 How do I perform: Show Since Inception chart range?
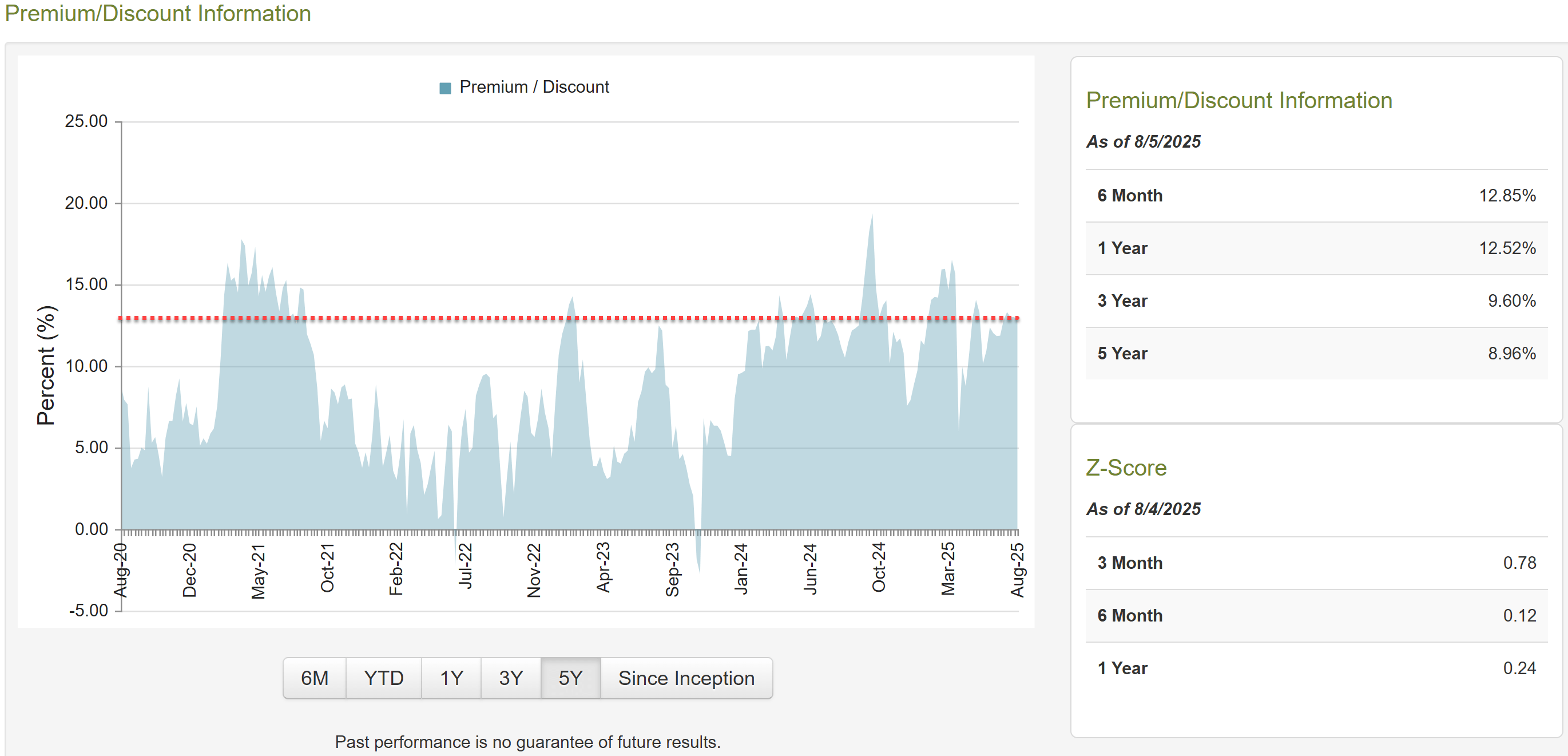[x=686, y=678]
